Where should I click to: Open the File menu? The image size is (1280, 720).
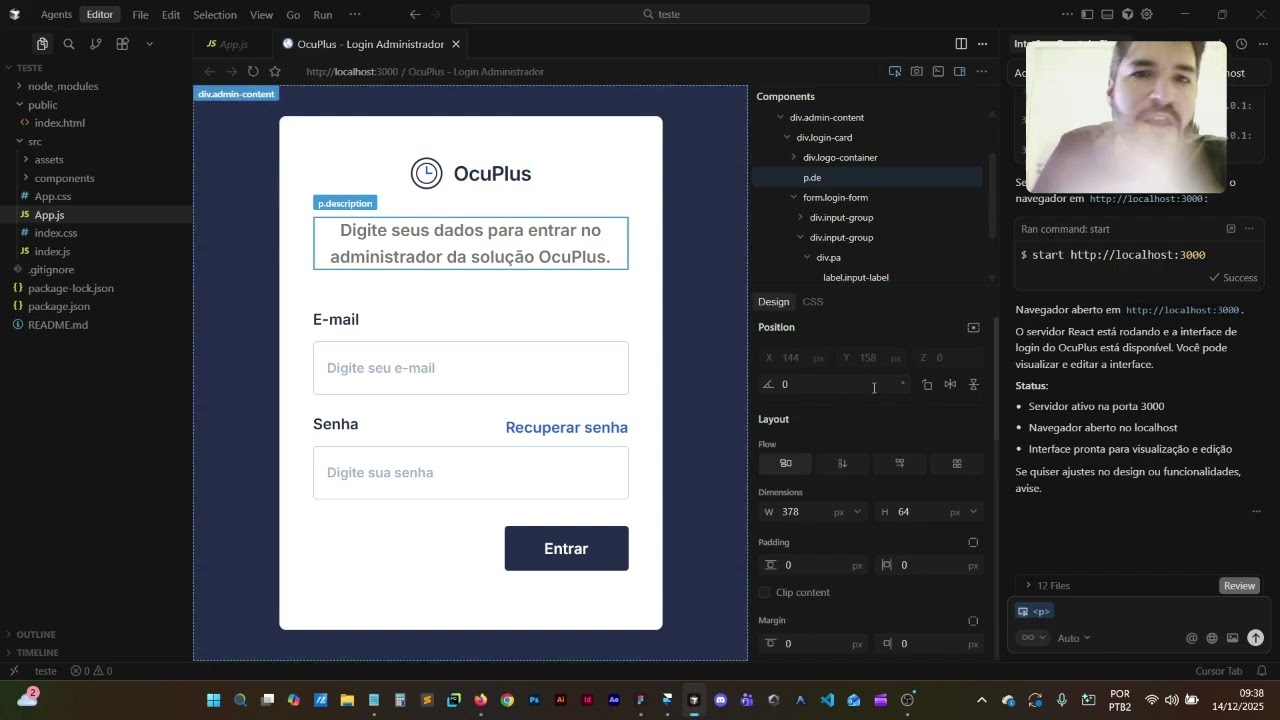140,15
